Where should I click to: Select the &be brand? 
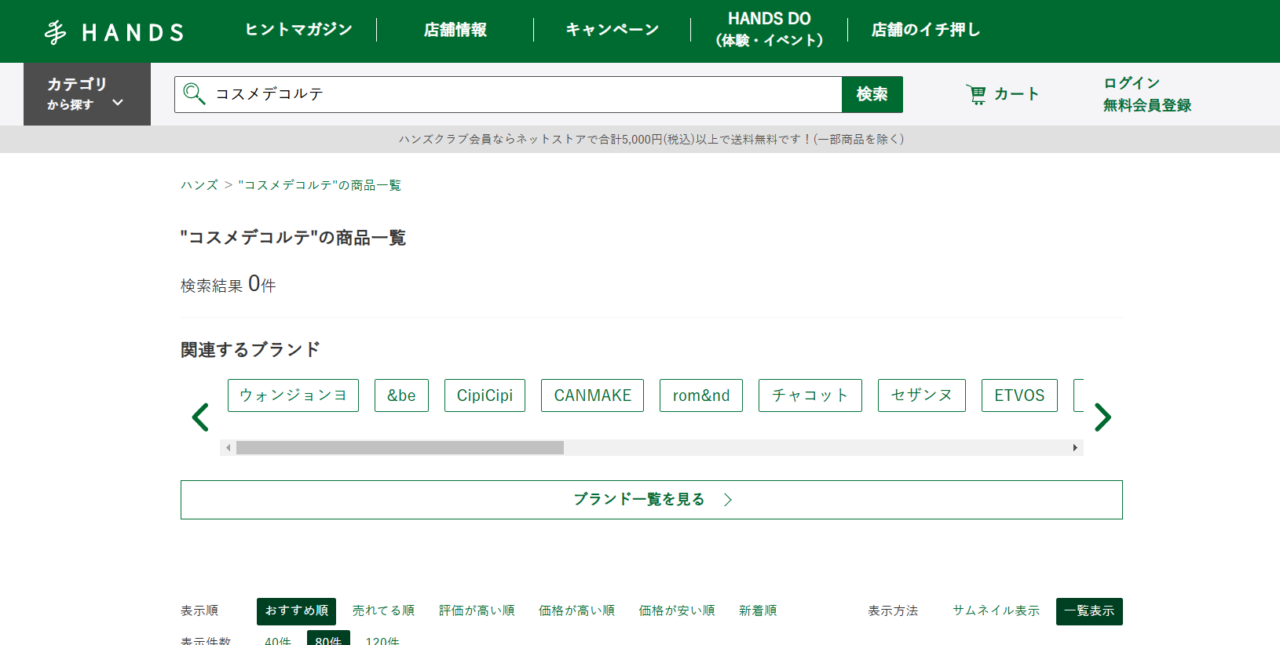401,395
